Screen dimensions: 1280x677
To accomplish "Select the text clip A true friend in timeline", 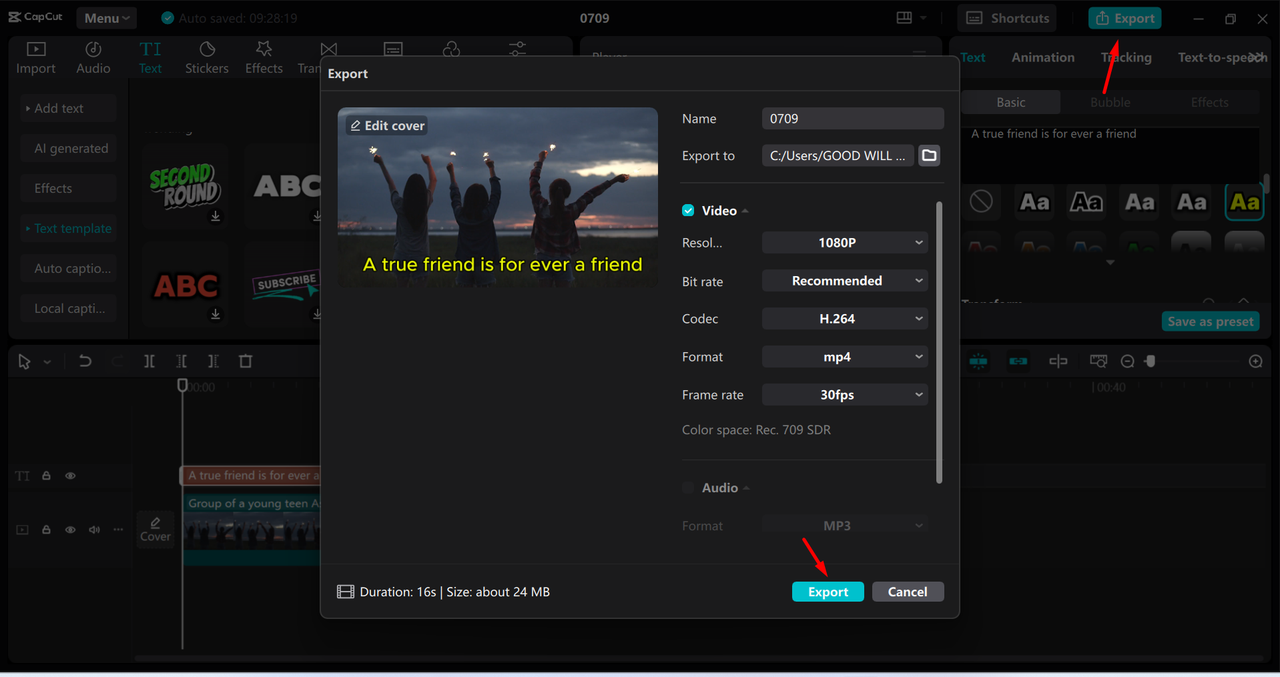I will (x=252, y=476).
